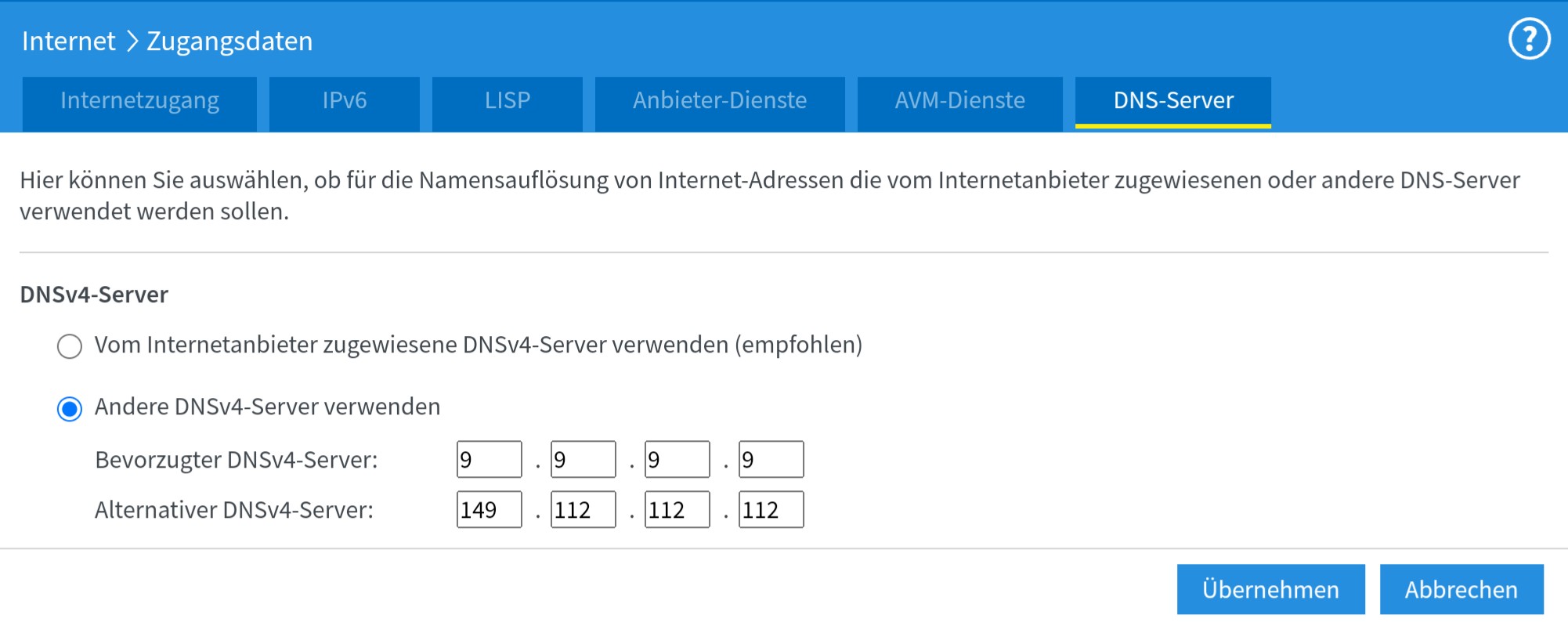Click the Abbrechen button
The image size is (1568, 622).
(x=1461, y=590)
